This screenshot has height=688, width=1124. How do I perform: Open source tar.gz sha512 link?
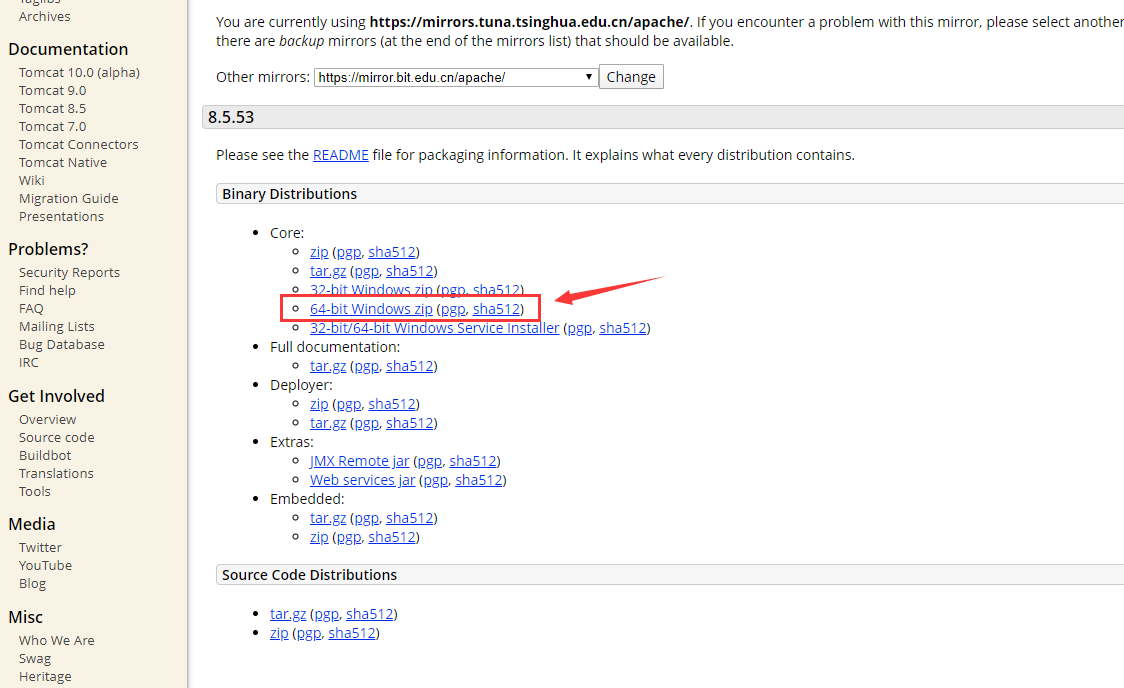[x=370, y=614]
